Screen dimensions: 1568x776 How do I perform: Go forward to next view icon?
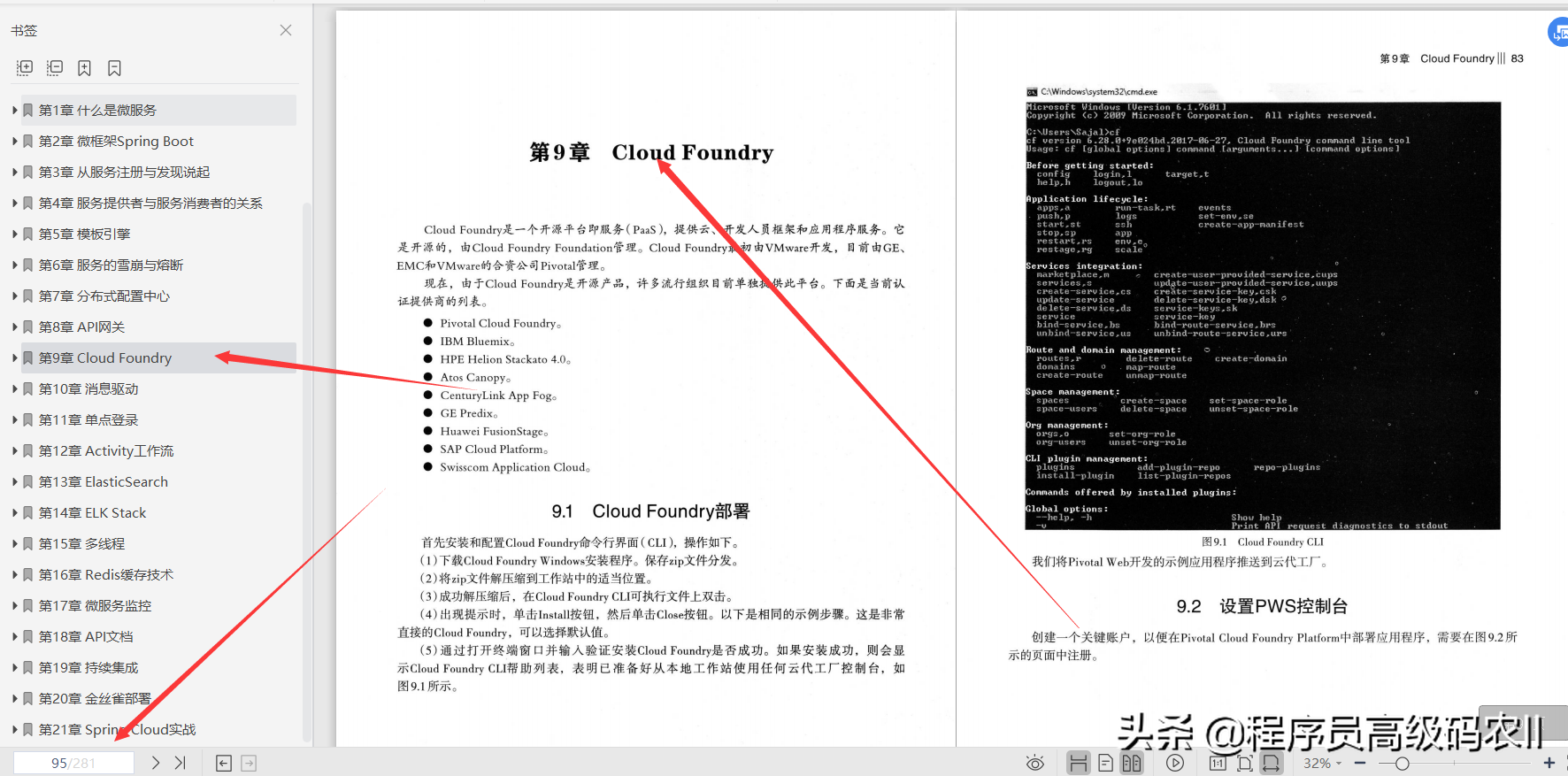(249, 763)
